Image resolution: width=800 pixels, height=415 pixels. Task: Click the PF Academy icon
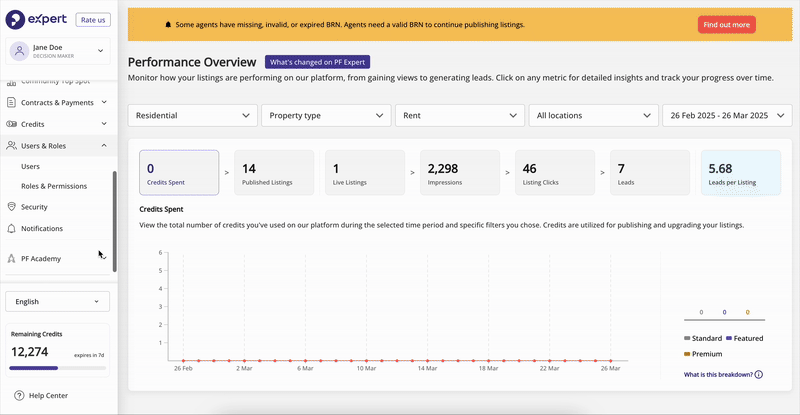tap(11, 258)
